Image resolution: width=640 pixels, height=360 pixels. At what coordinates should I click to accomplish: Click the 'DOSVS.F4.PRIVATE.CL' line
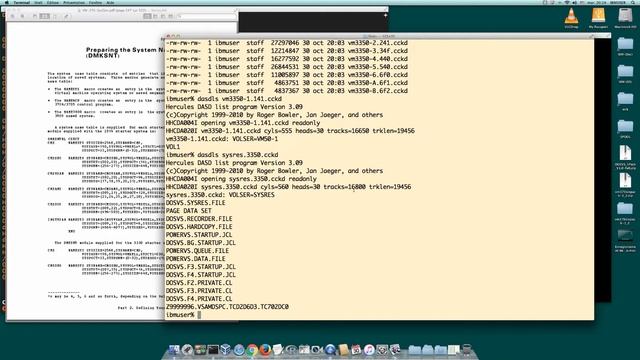[199, 299]
